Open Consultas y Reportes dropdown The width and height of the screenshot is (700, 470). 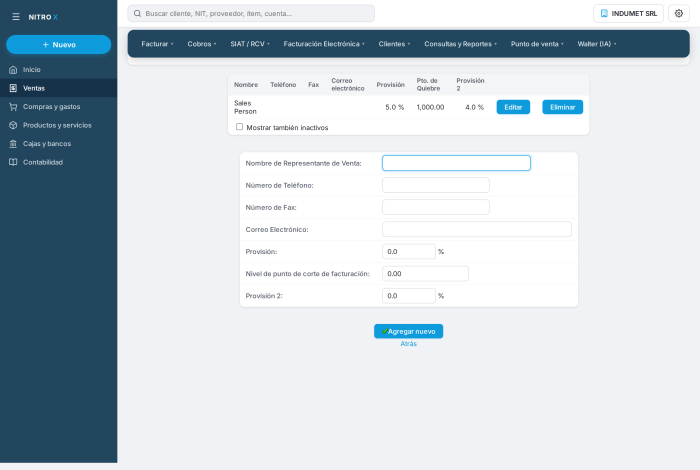click(x=460, y=44)
